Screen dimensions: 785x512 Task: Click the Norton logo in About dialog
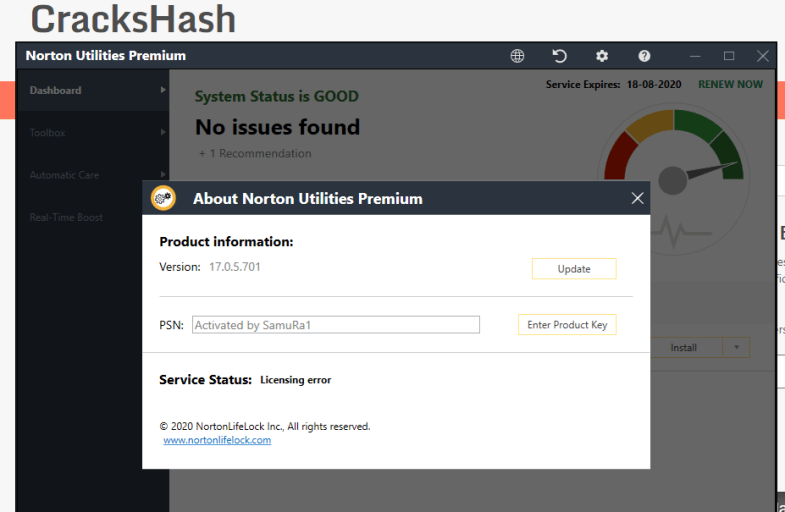pyautogui.click(x=163, y=198)
